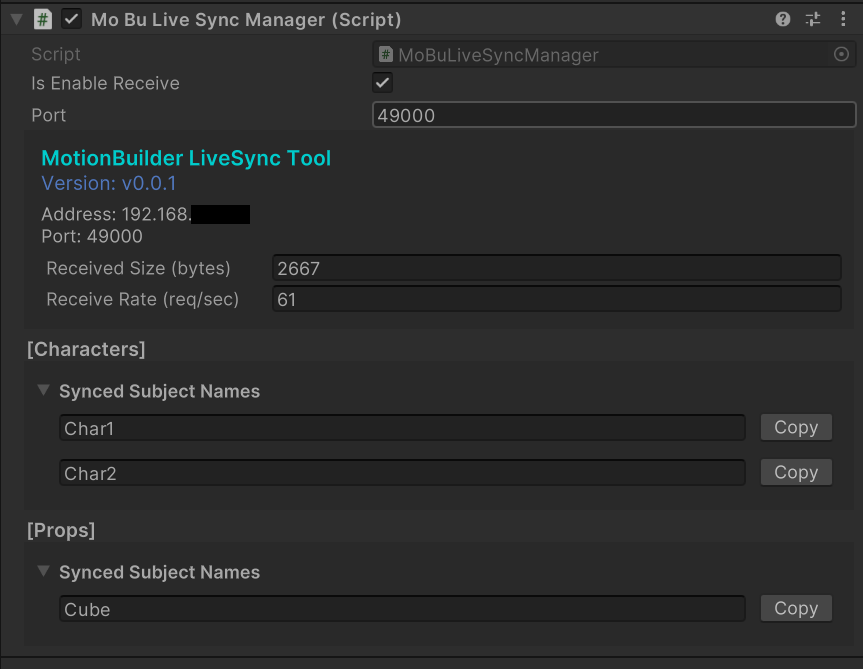Open the help documentation for this component
This screenshot has width=863, height=669.
click(x=783, y=18)
